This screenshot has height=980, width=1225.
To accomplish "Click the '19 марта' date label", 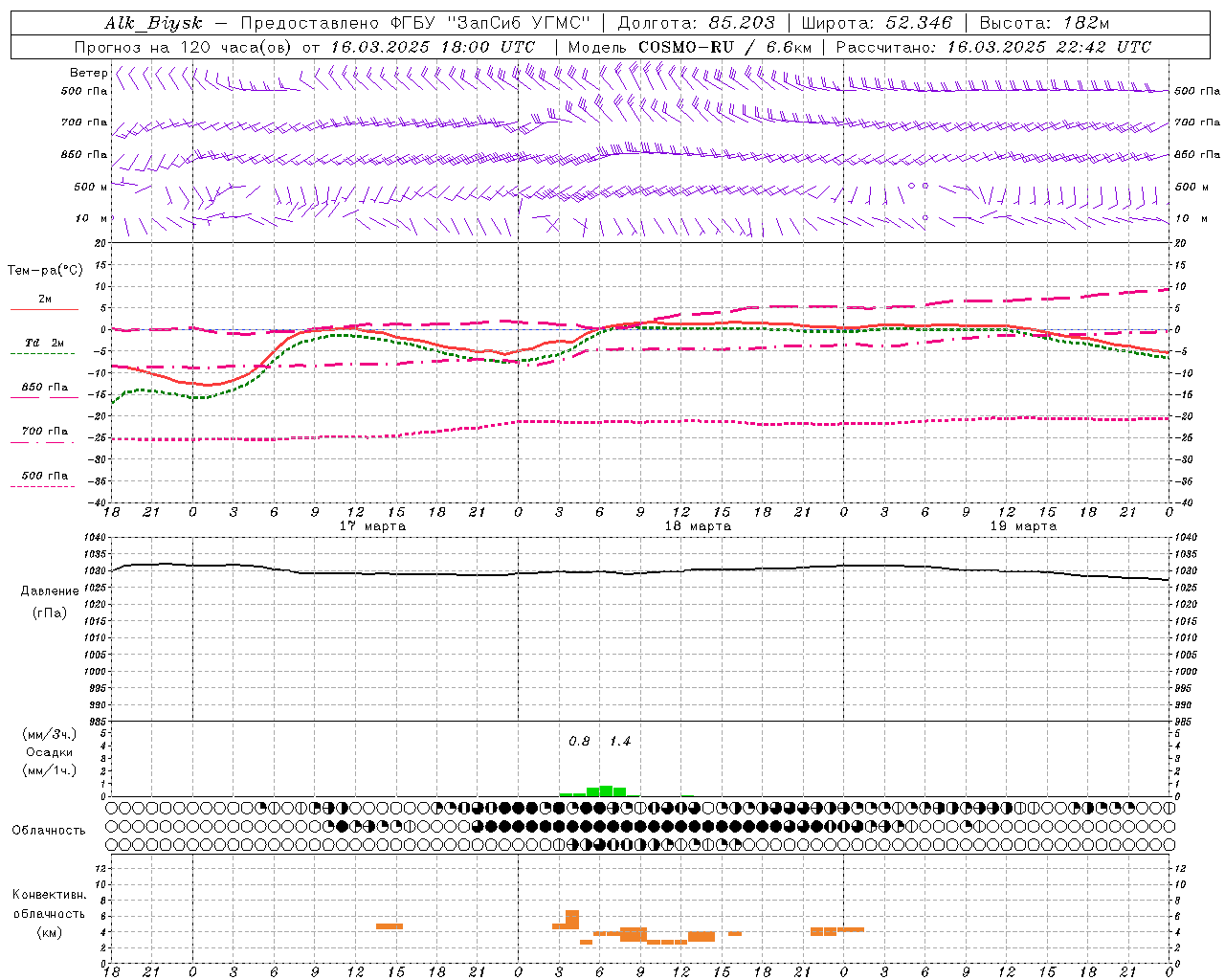I will [x=1023, y=526].
